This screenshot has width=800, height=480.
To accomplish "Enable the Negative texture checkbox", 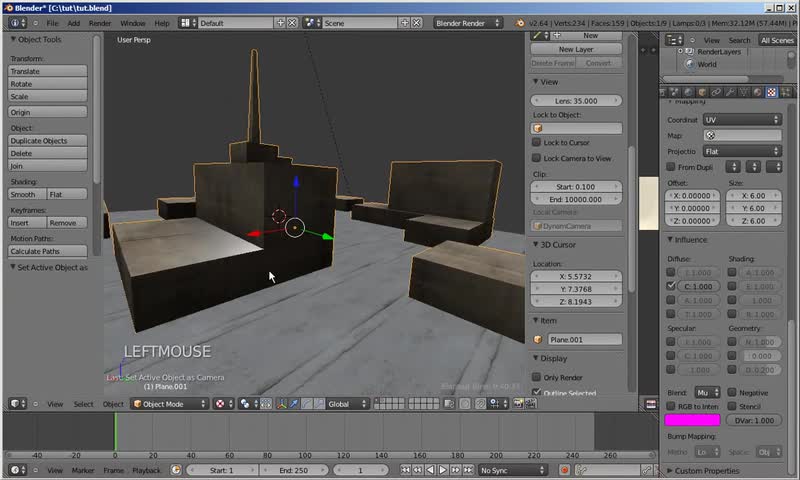I will [732, 392].
